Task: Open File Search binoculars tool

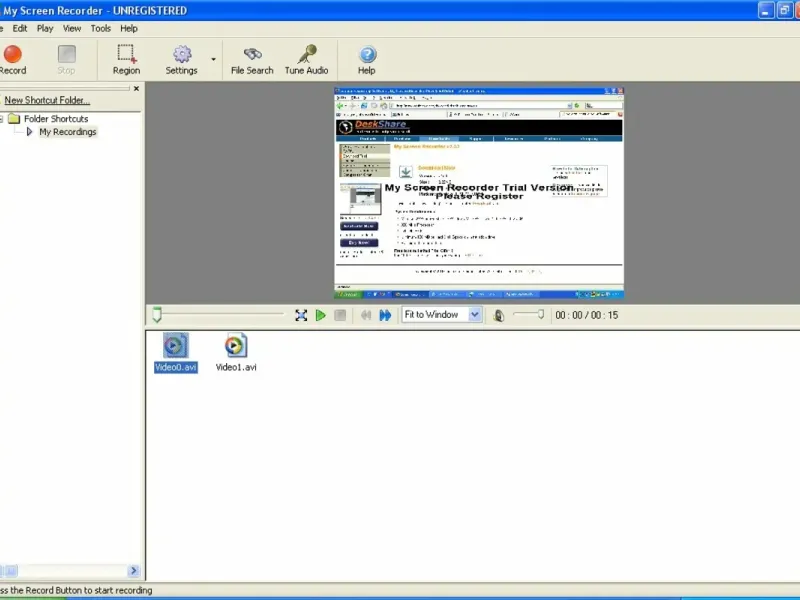Action: coord(252,60)
